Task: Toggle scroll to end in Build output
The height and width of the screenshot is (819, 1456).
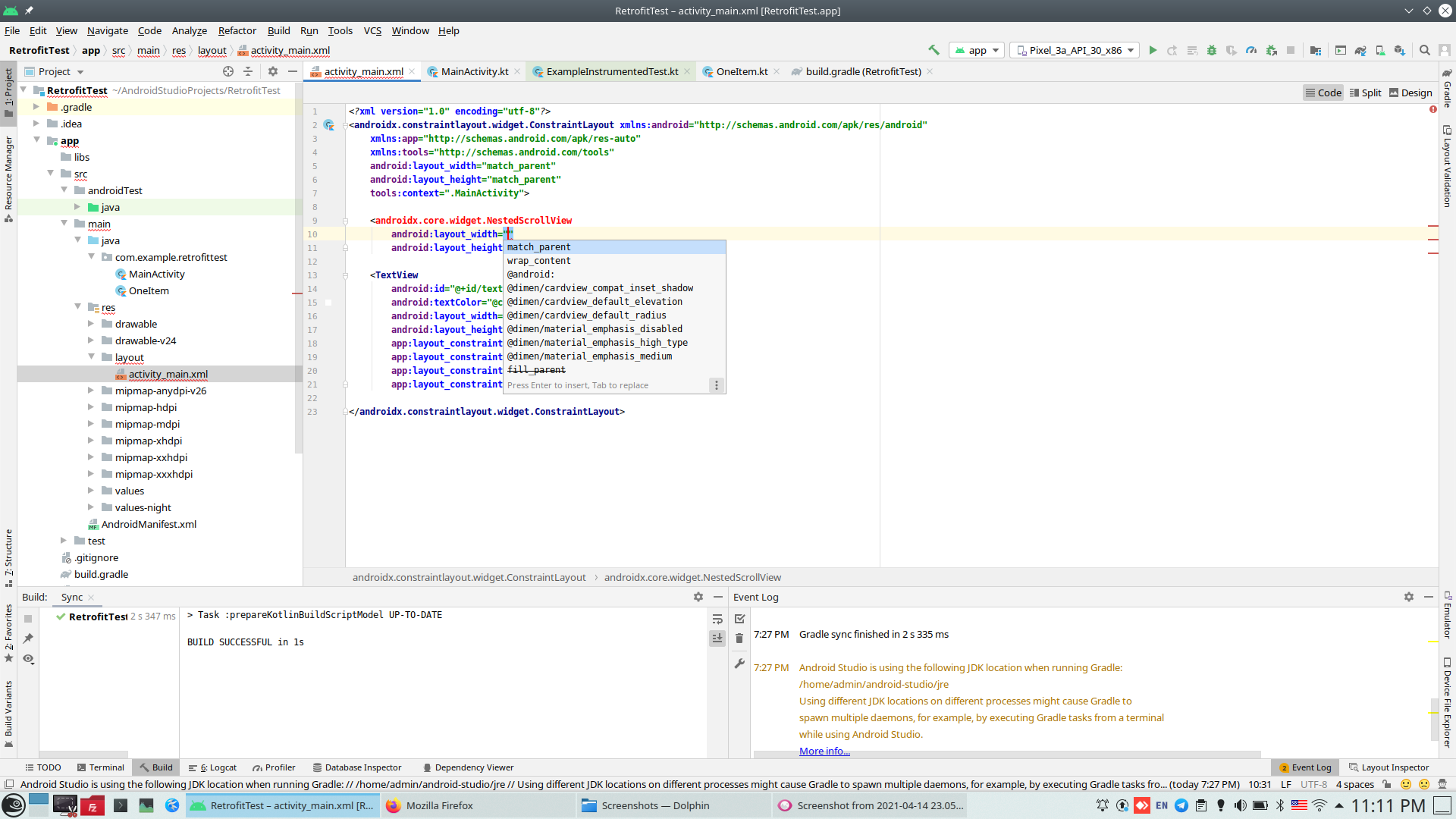Action: 717,639
